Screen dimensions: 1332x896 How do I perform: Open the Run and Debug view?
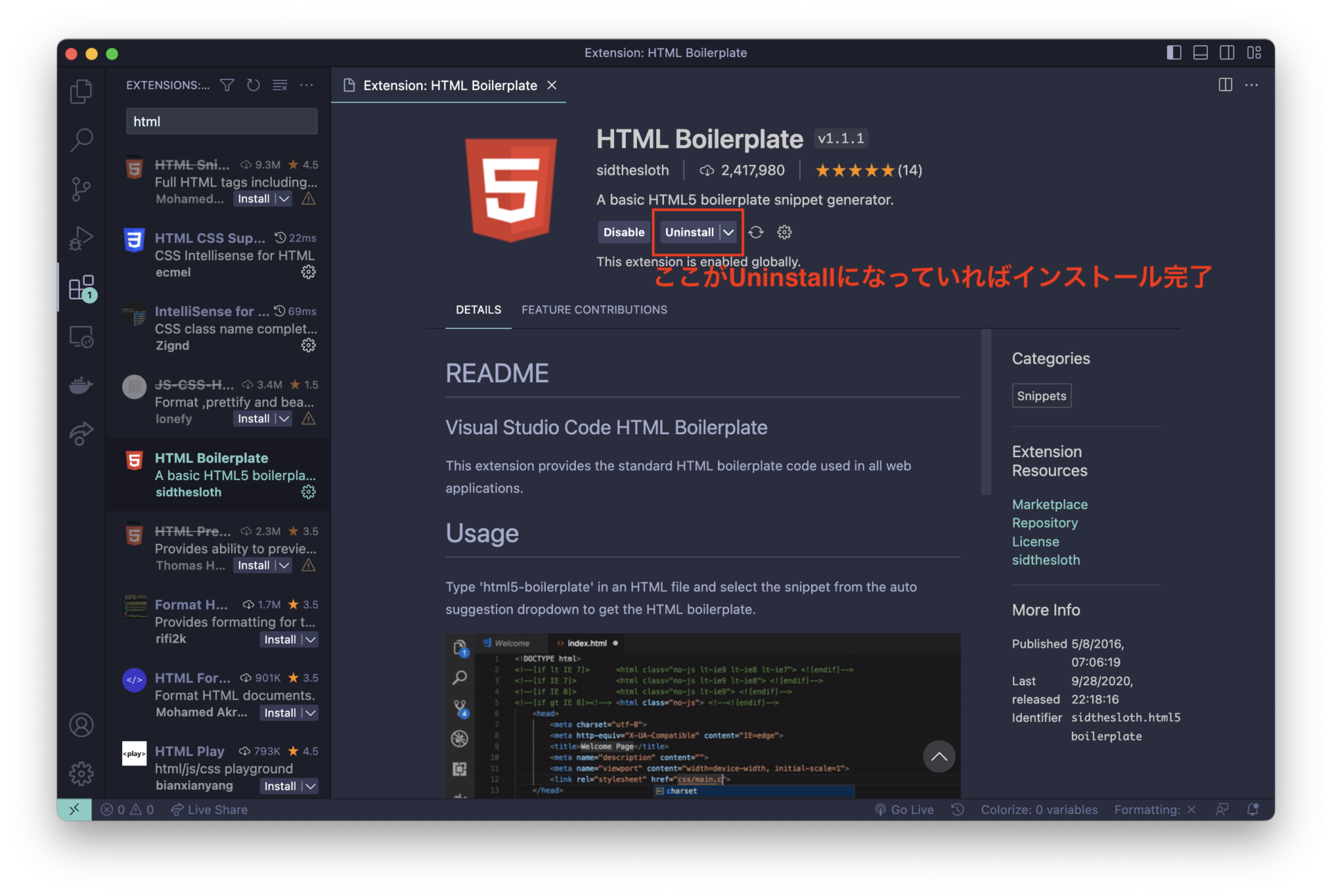pos(81,238)
